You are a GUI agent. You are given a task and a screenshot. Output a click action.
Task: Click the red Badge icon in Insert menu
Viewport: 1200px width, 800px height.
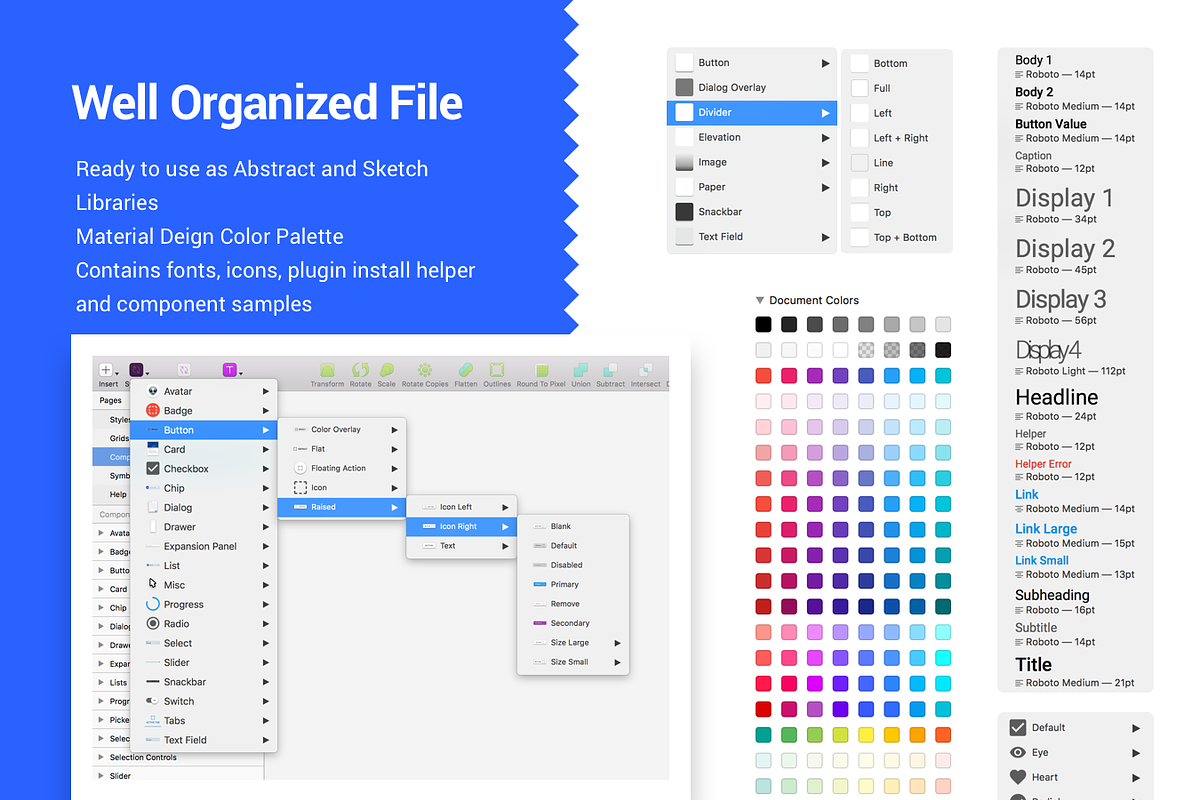(153, 410)
